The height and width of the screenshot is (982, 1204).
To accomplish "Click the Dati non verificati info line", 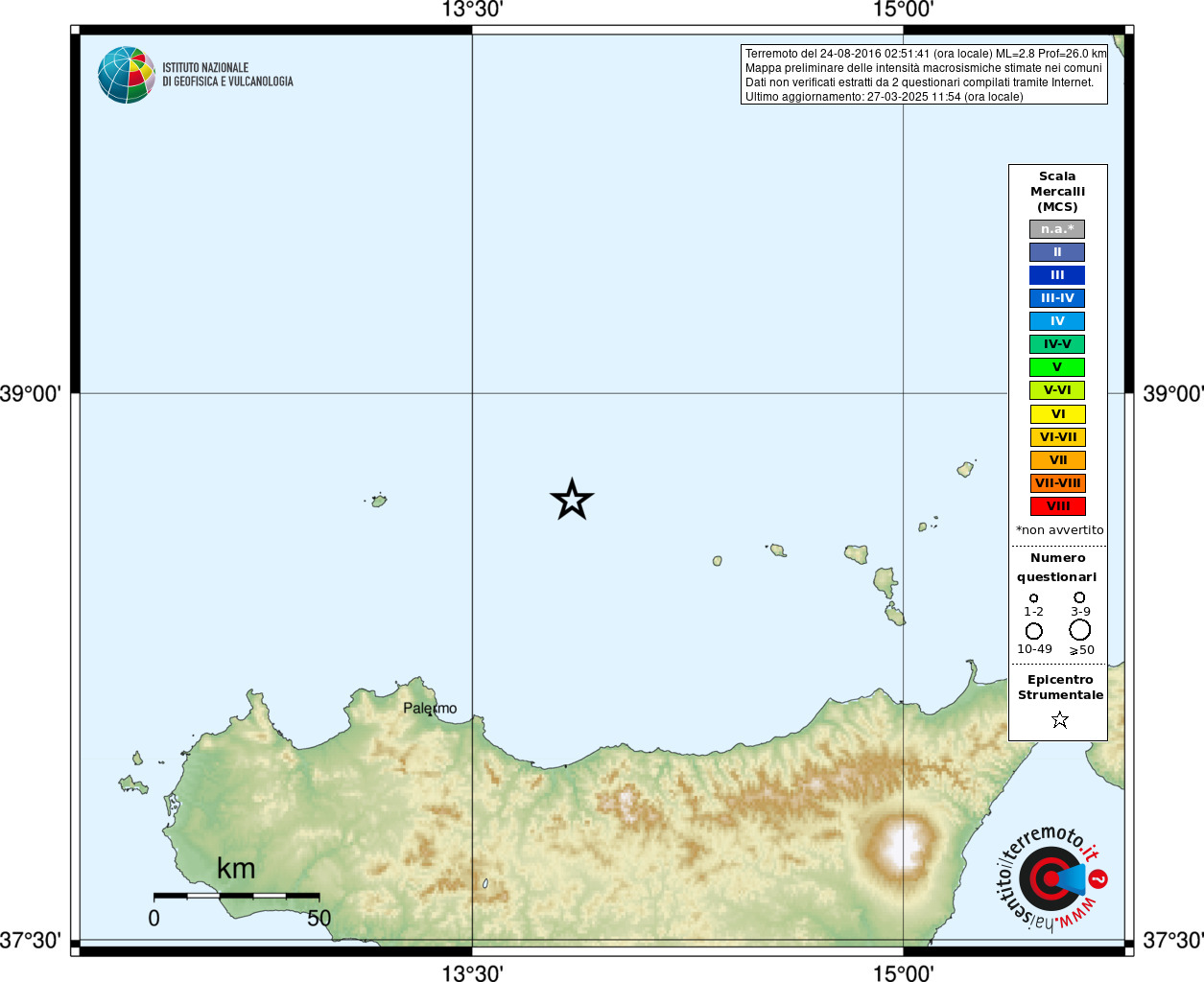I will click(919, 82).
